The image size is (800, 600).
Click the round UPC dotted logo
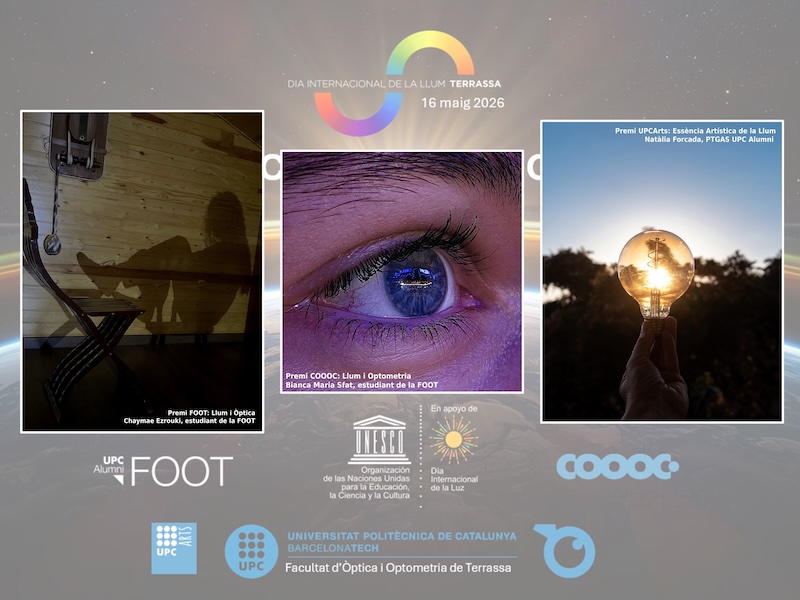coord(252,551)
